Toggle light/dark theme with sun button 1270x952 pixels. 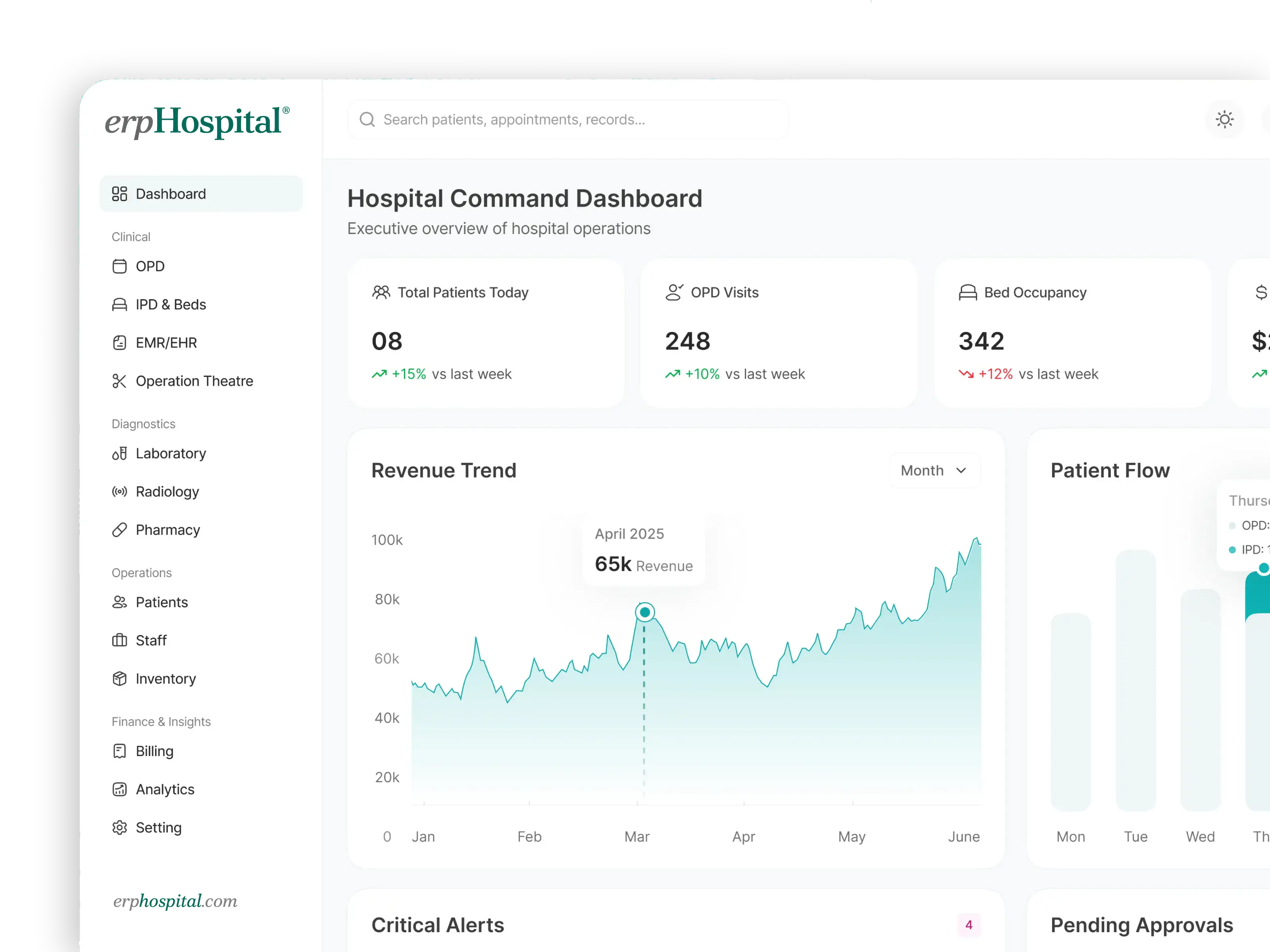tap(1225, 119)
